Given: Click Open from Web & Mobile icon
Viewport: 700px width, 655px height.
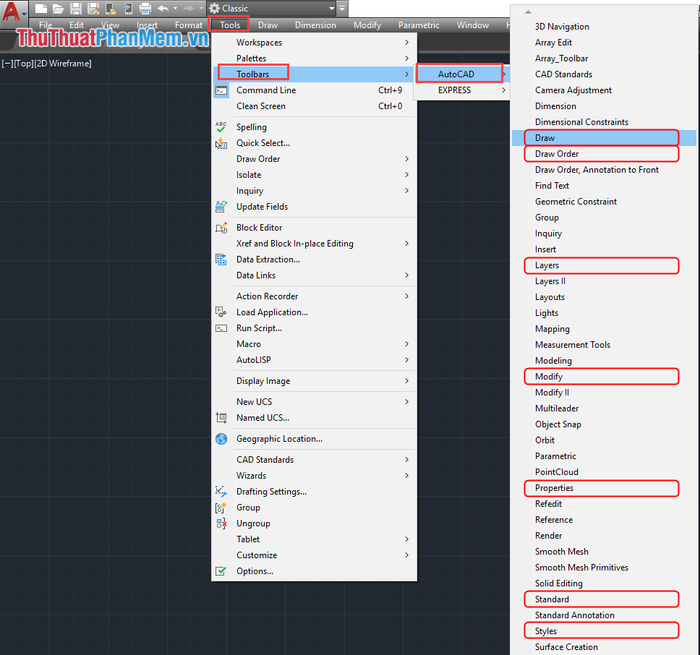Looking at the screenshot, I should tap(111, 8).
